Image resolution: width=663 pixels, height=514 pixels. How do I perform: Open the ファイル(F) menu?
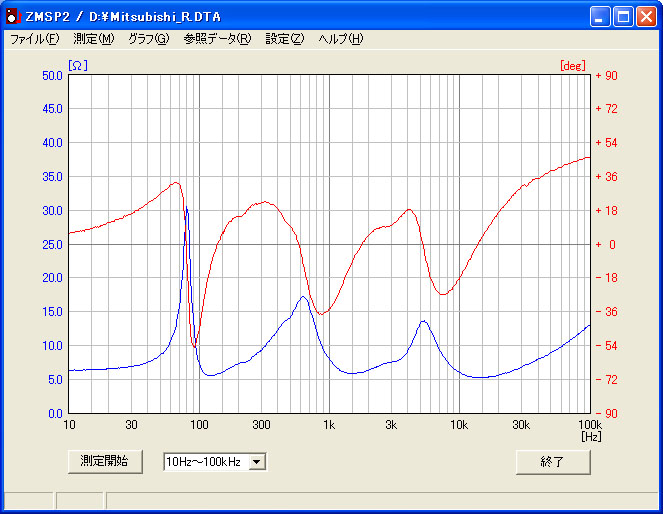tap(35, 39)
